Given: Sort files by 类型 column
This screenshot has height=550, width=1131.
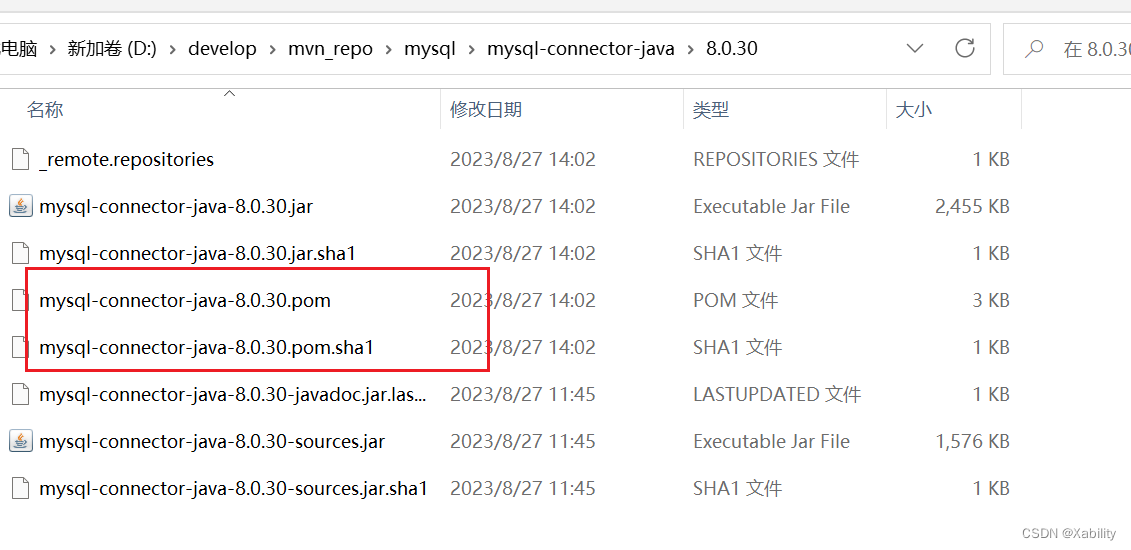Looking at the screenshot, I should click(711, 110).
